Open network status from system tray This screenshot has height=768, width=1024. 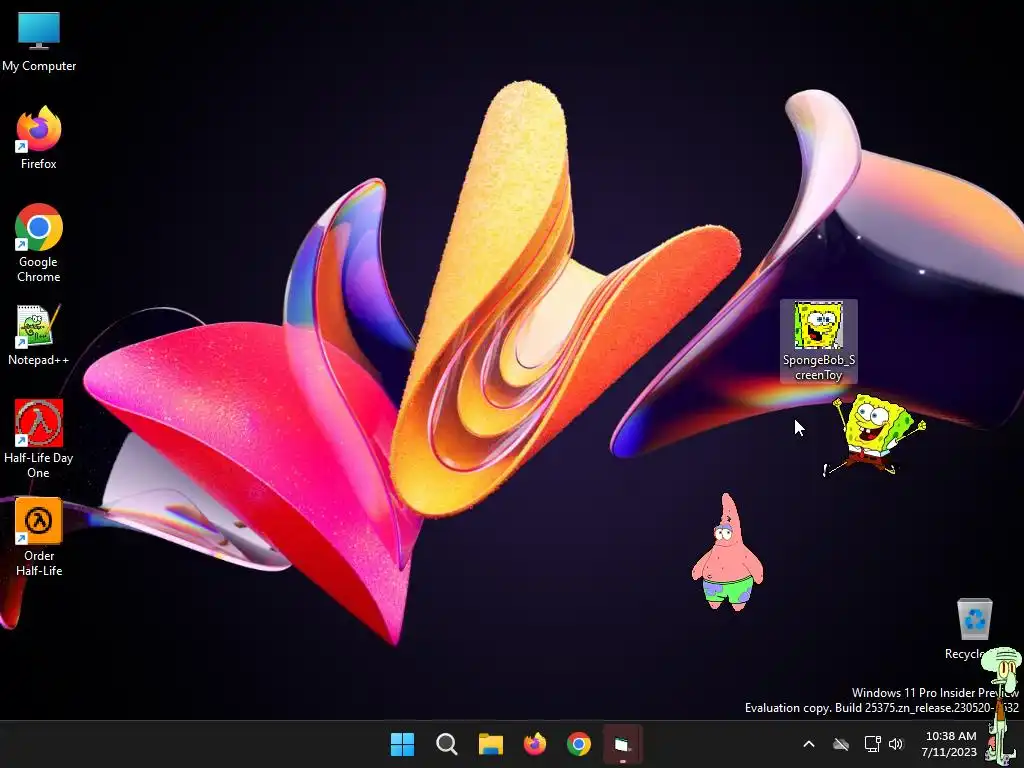pyautogui.click(x=872, y=744)
